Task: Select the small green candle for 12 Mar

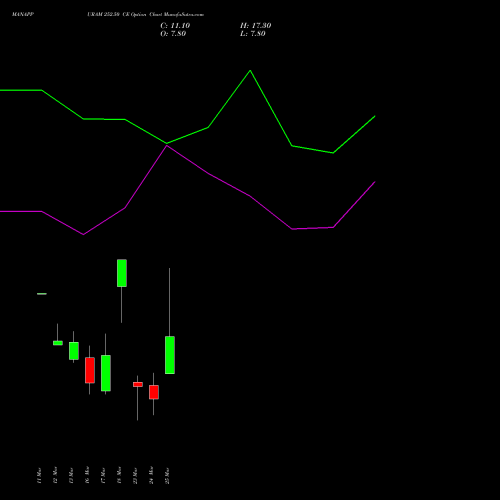Action: point(58,343)
